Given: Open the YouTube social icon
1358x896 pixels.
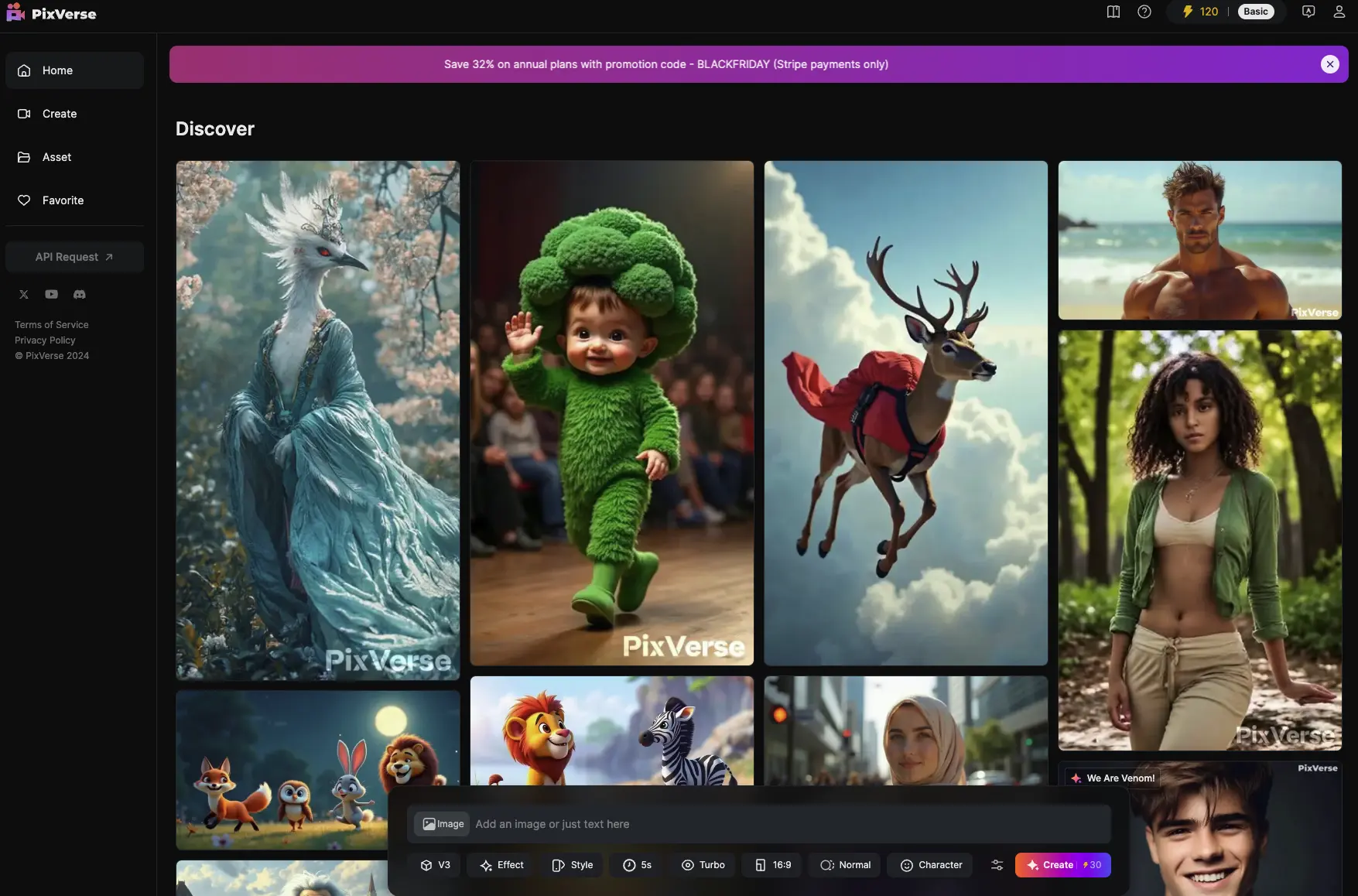Looking at the screenshot, I should pyautogui.click(x=51, y=294).
